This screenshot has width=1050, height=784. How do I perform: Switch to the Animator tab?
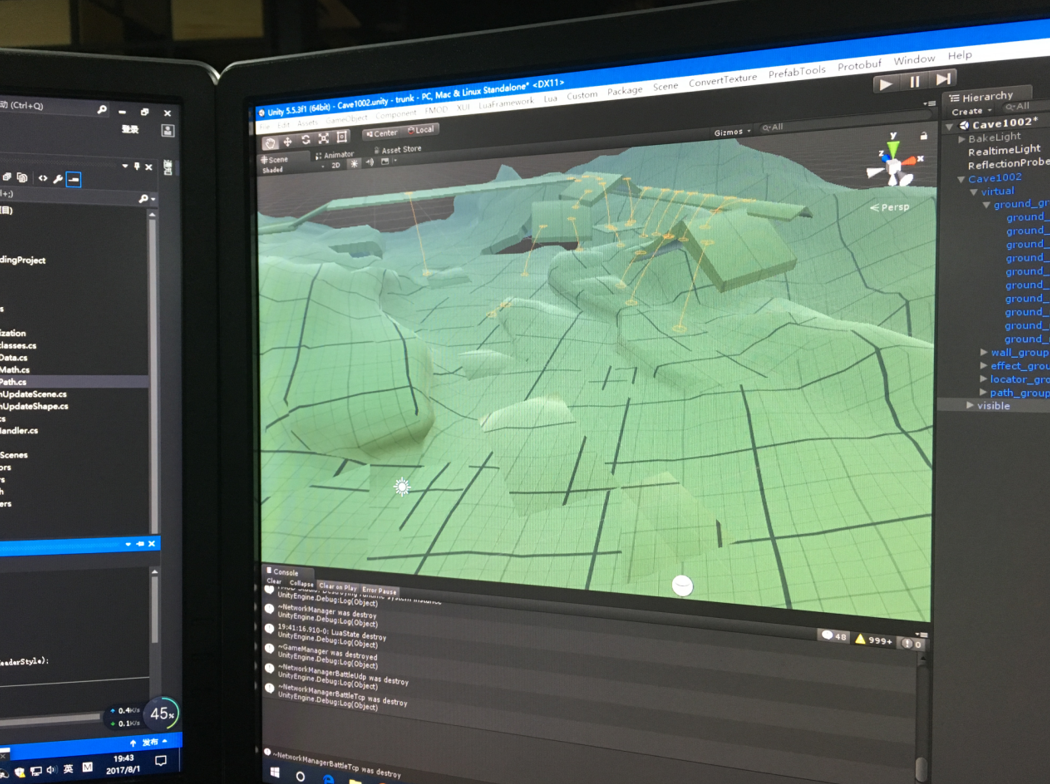(335, 155)
